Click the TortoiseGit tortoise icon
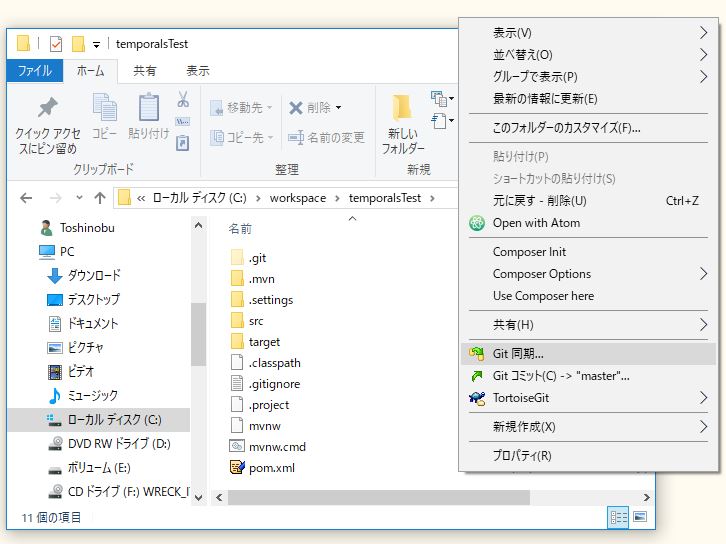The width and height of the screenshot is (726, 544). coord(477,398)
